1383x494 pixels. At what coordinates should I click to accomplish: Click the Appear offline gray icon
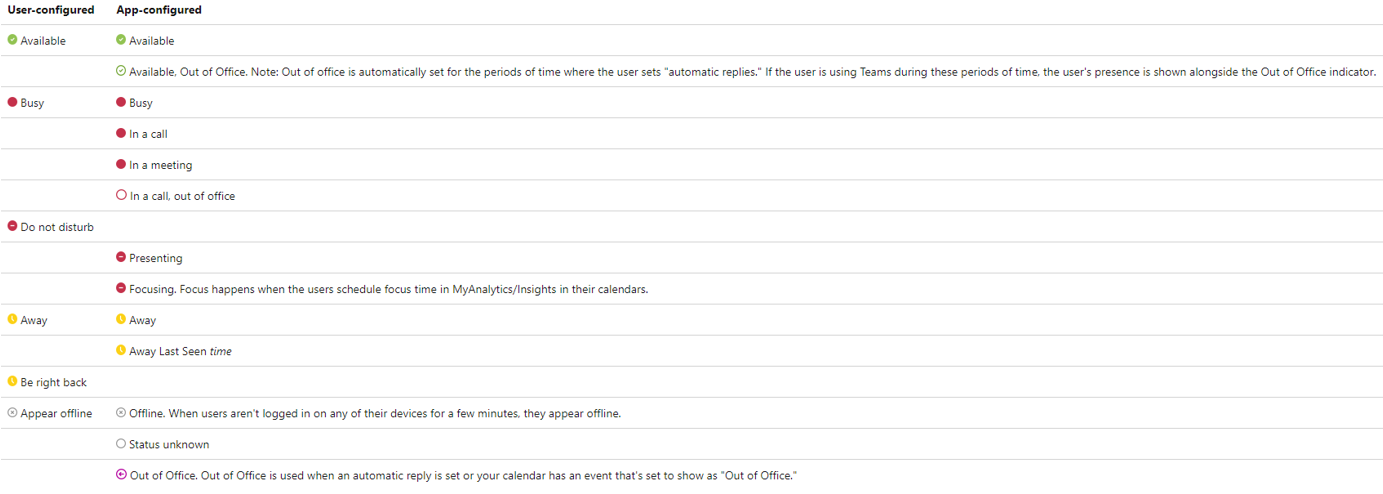pyautogui.click(x=12, y=412)
